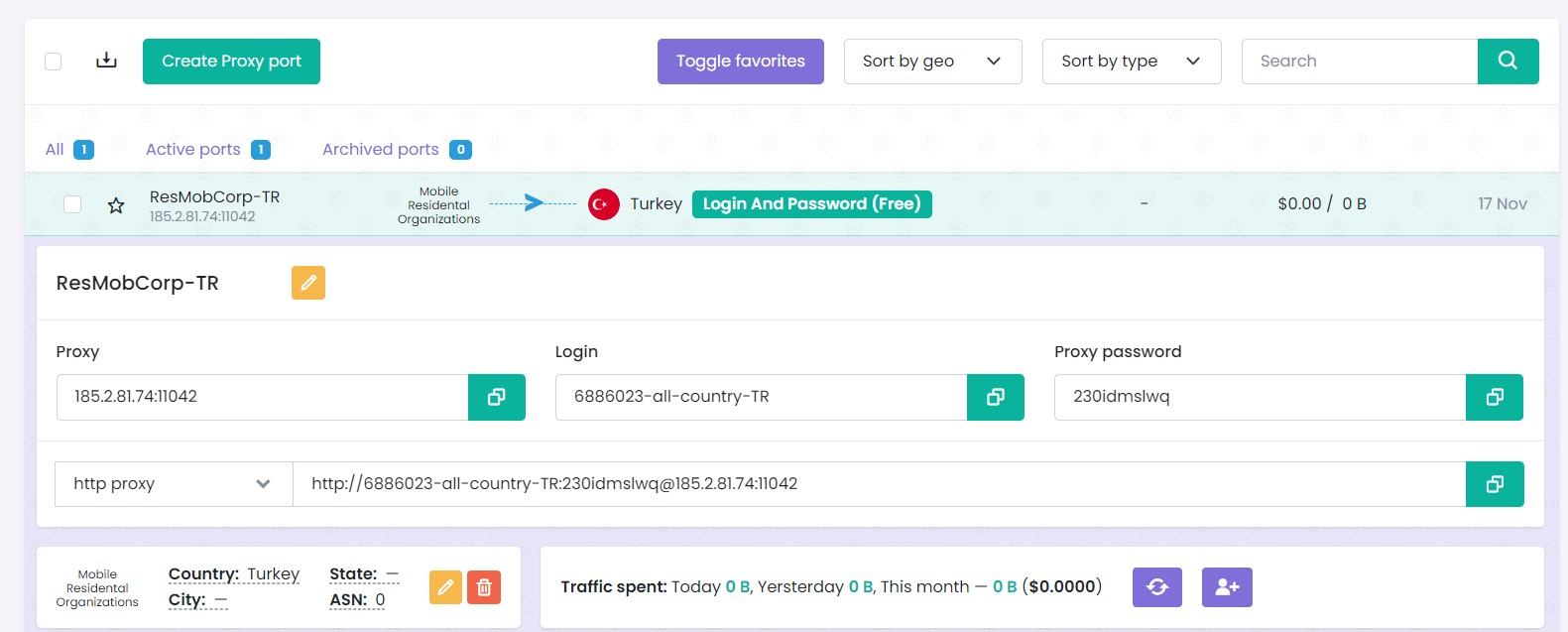Image resolution: width=1568 pixels, height=632 pixels.
Task: Click Country: Turkey setting
Action: point(234,574)
